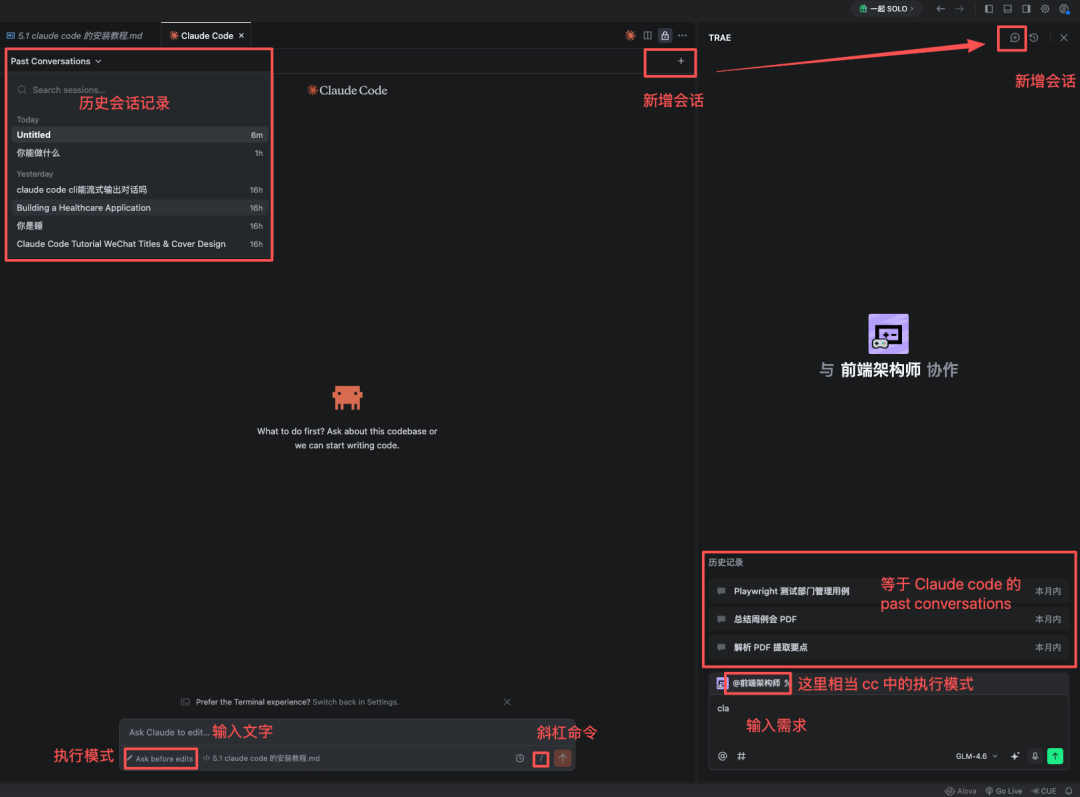The height and width of the screenshot is (797, 1080).
Task: Switch to 5.1 claude code 的安装教程.md tab
Action: coord(80,36)
